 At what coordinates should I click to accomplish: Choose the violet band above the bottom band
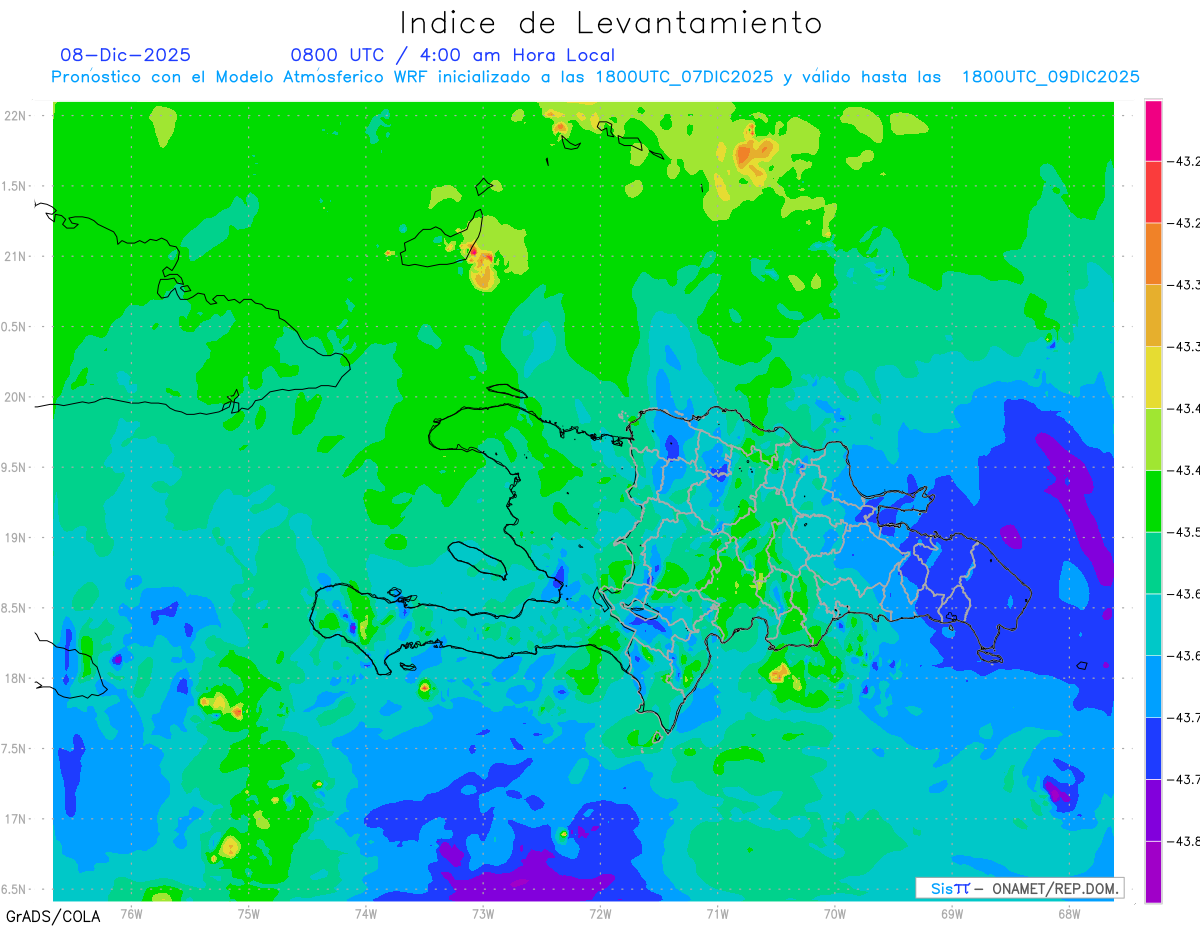point(1153,810)
